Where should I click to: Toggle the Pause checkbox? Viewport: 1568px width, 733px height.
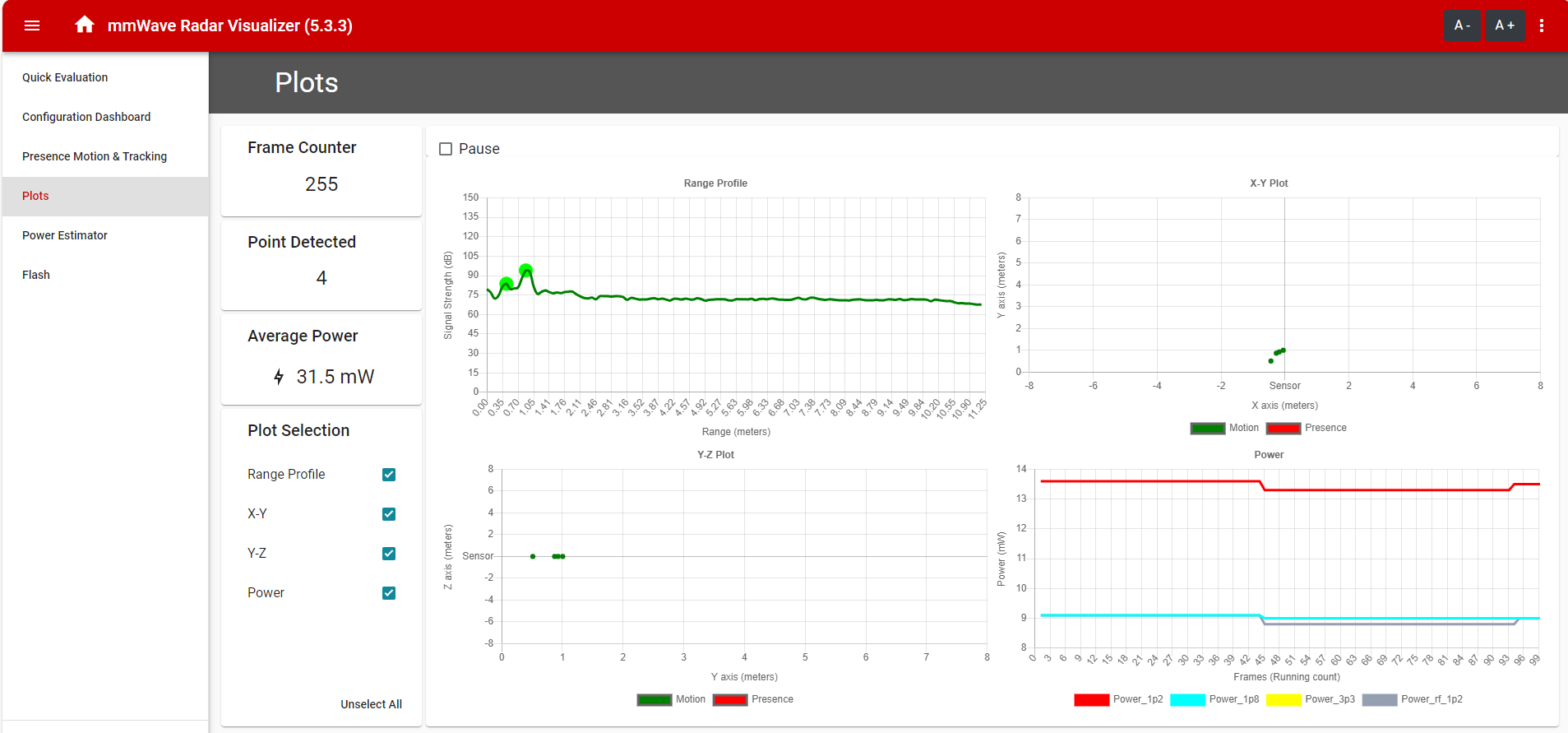[446, 149]
